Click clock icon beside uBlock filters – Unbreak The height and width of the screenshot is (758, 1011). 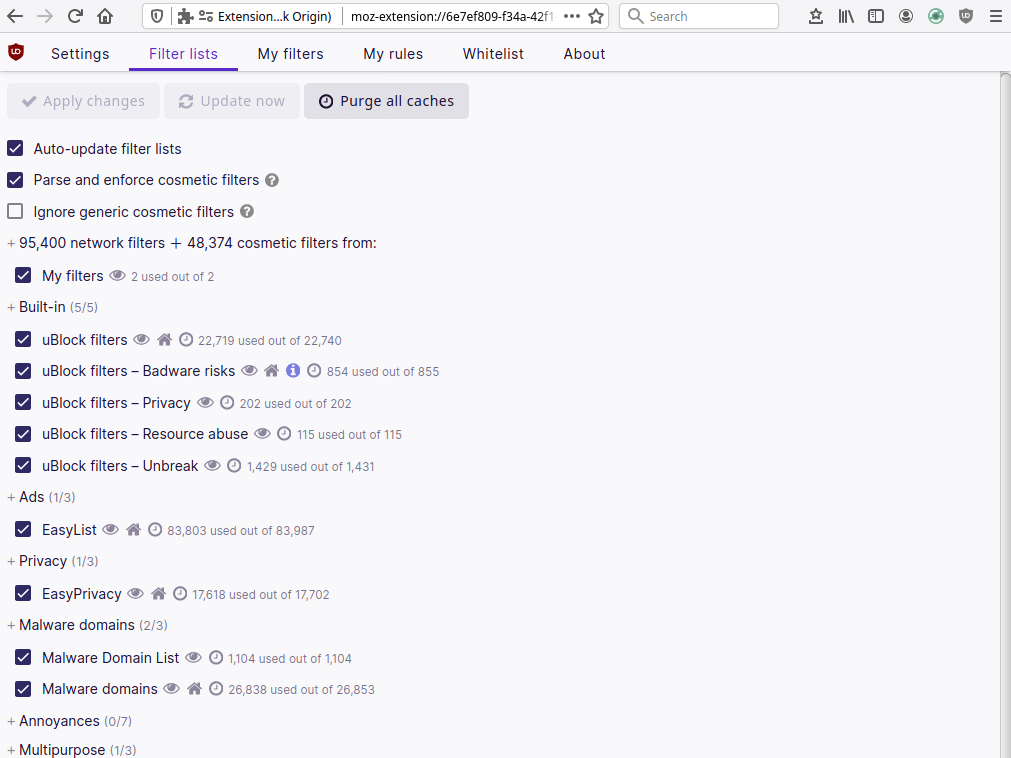234,465
